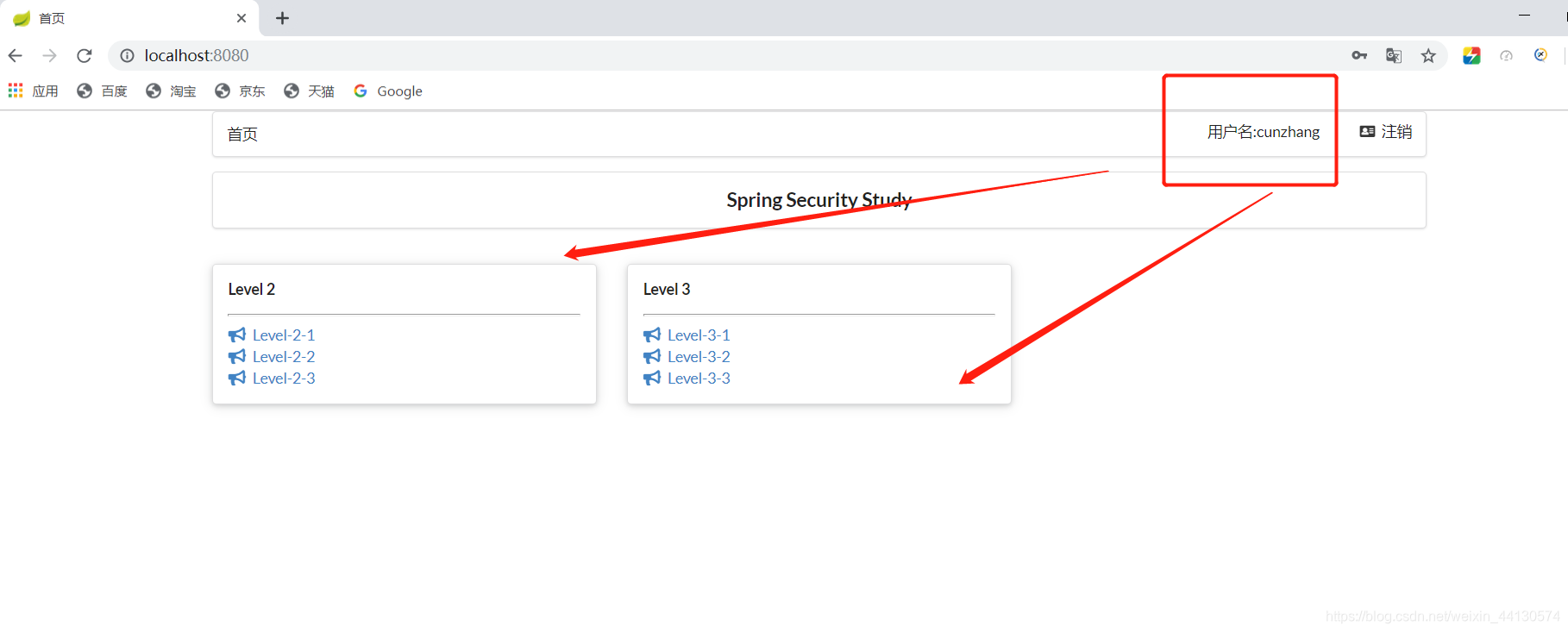This screenshot has width=1568, height=632.
Task: Open the Level-3-3 link
Action: [x=699, y=378]
